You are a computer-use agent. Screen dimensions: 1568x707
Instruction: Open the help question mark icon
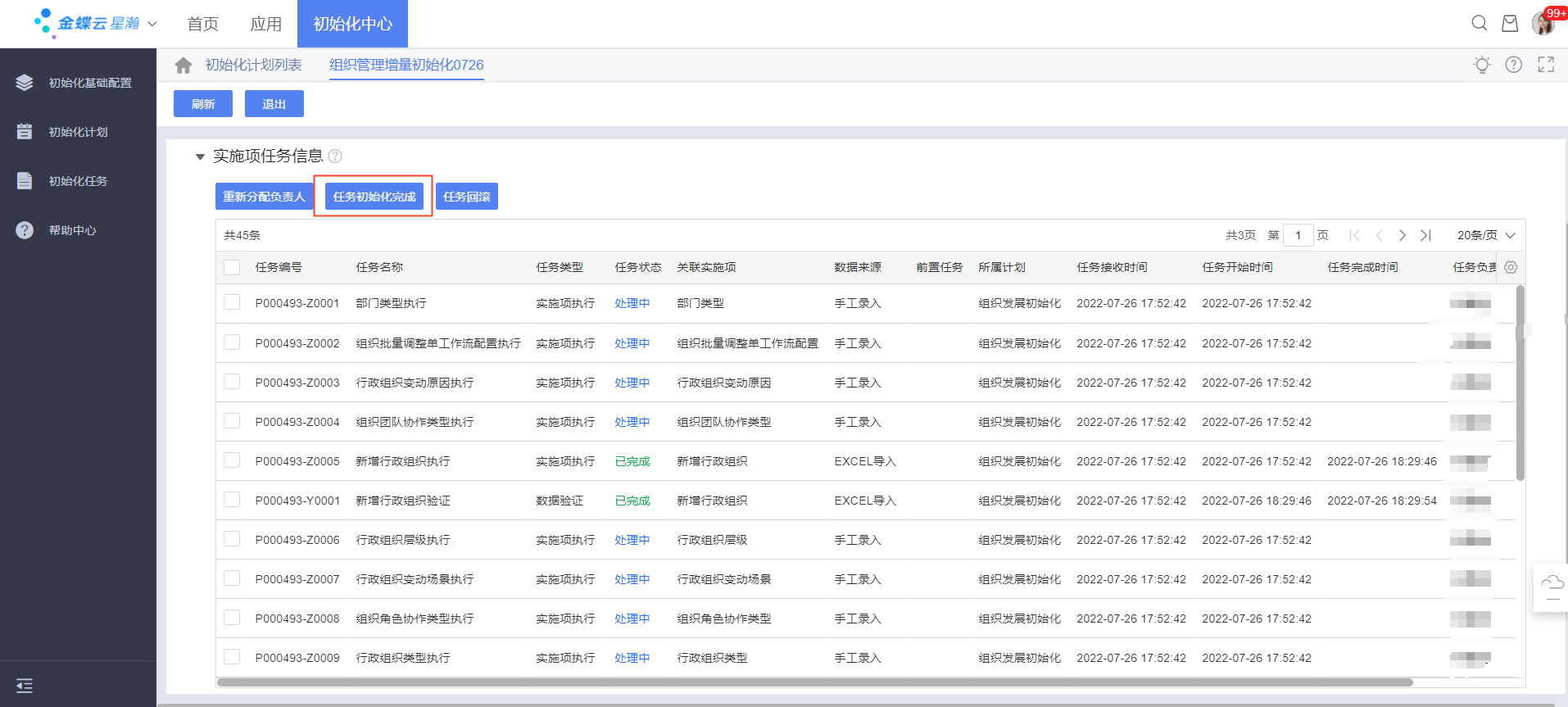[x=1513, y=65]
